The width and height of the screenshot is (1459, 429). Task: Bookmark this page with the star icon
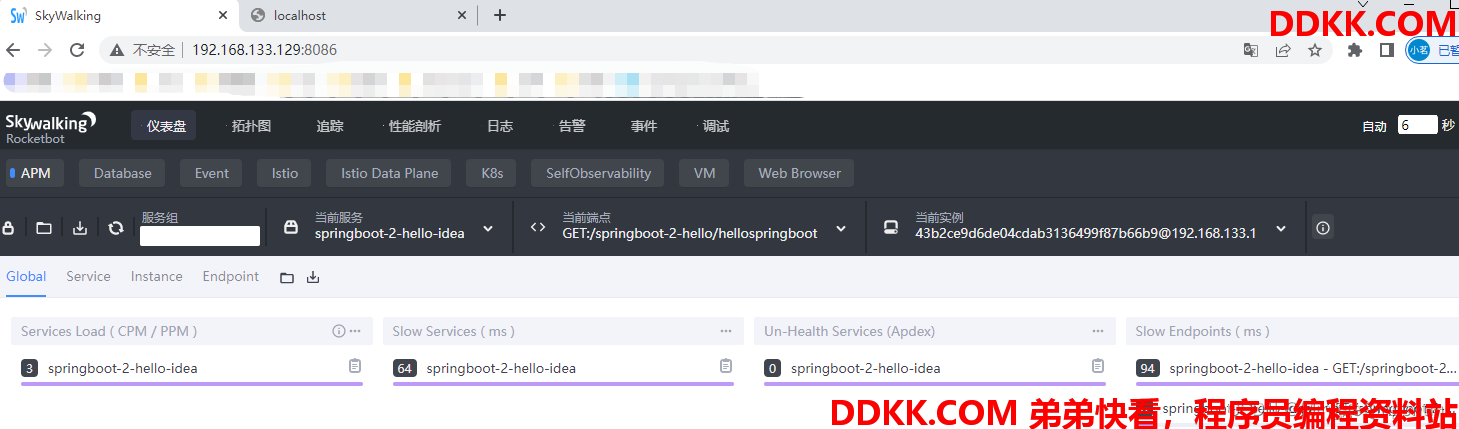1315,50
